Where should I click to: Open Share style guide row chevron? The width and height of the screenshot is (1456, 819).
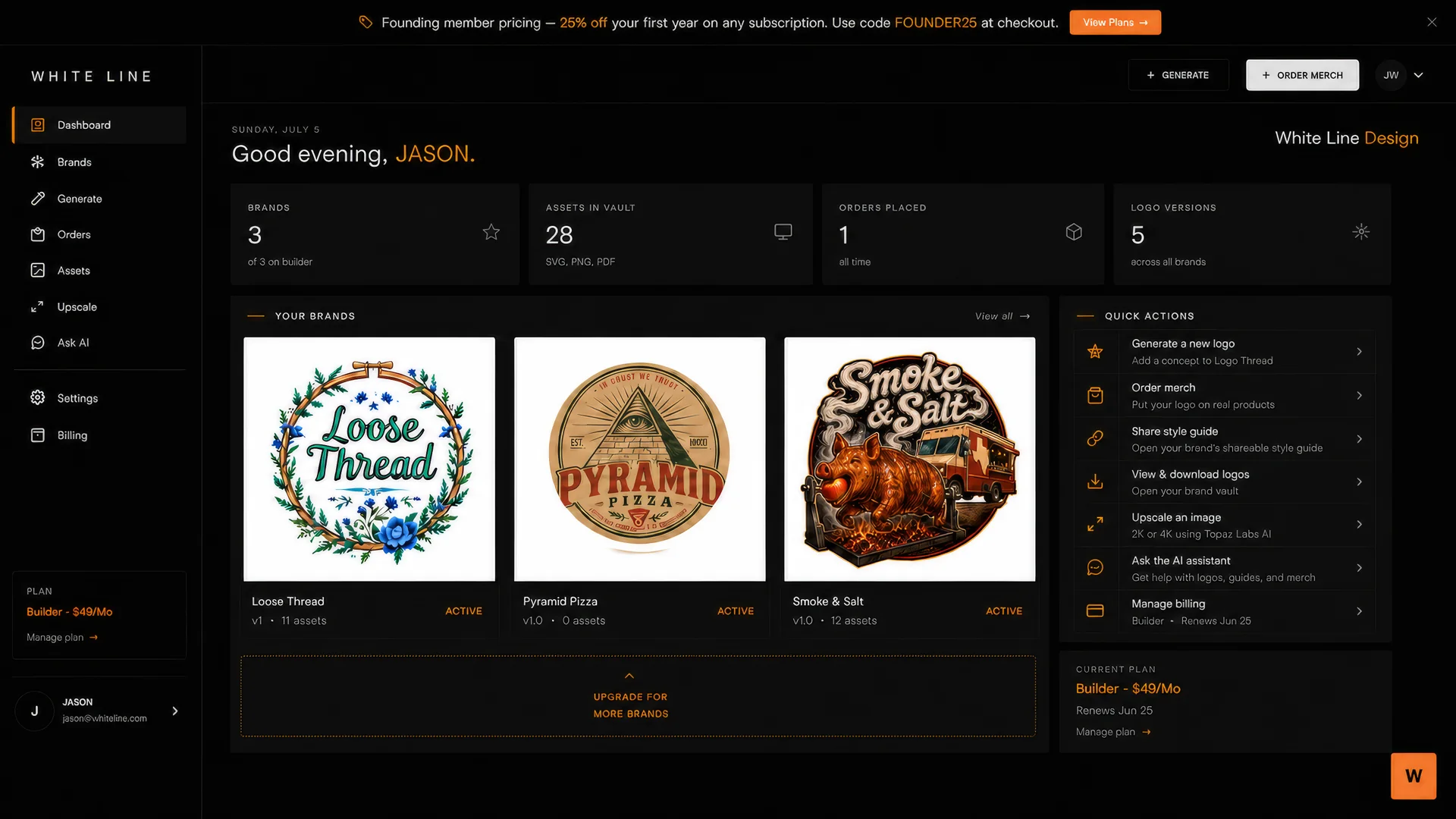tap(1359, 438)
